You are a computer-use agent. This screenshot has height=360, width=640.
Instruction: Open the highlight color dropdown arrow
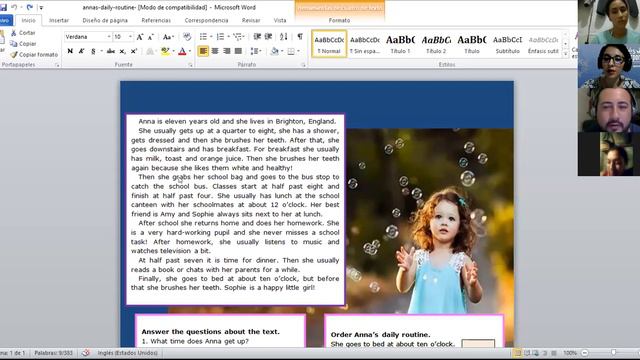point(173,51)
